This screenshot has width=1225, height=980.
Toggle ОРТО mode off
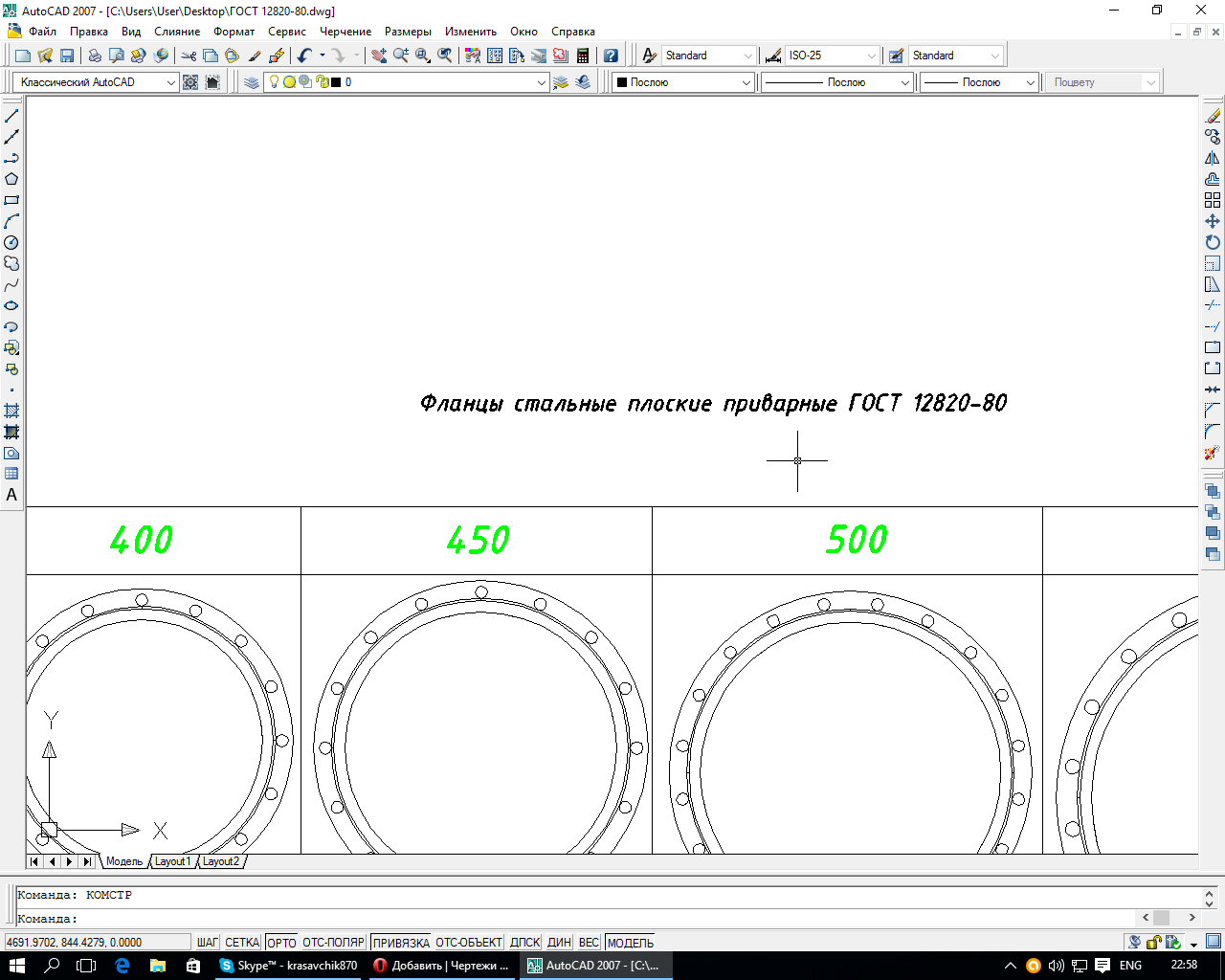point(281,943)
